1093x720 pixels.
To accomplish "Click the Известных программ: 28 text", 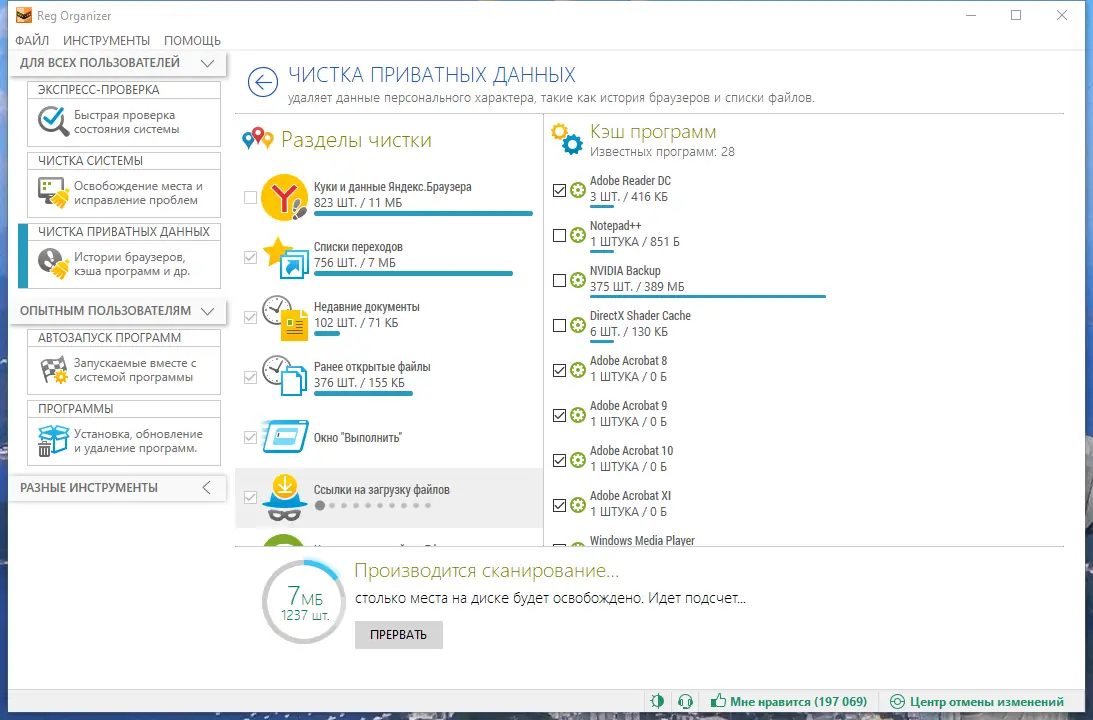I will pyautogui.click(x=662, y=152).
